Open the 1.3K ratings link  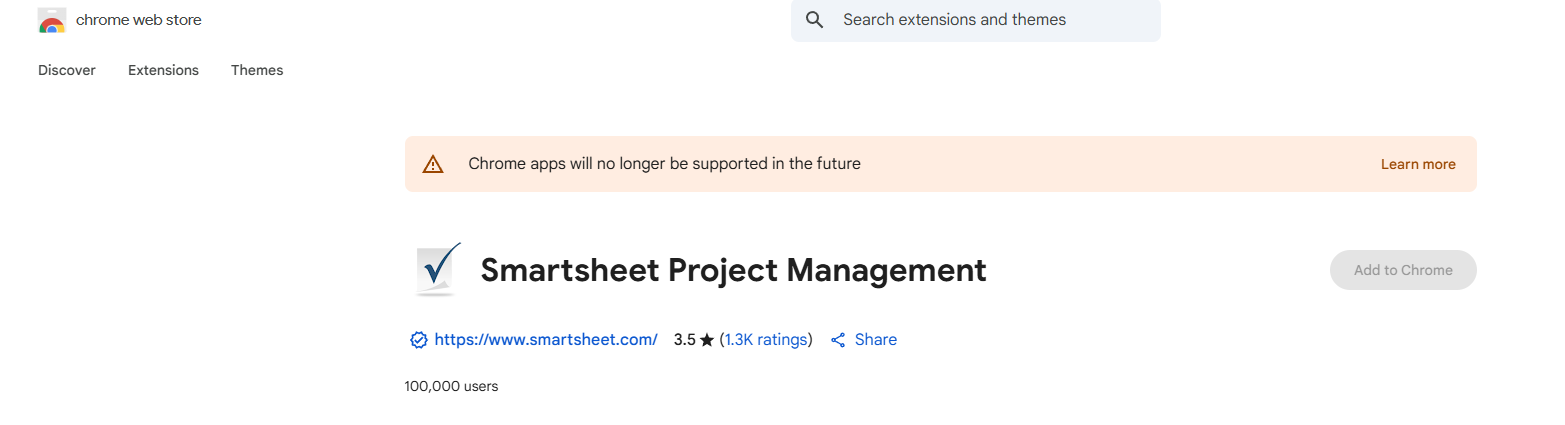click(x=766, y=340)
